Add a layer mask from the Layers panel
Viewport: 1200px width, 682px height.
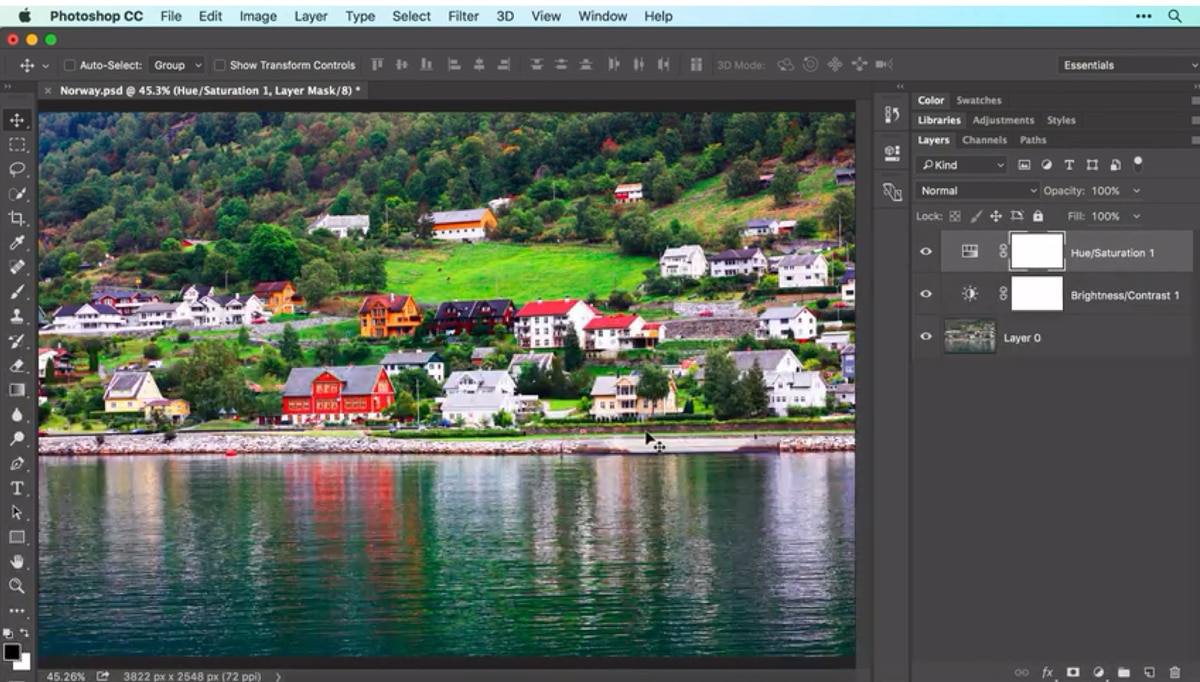coord(1073,672)
